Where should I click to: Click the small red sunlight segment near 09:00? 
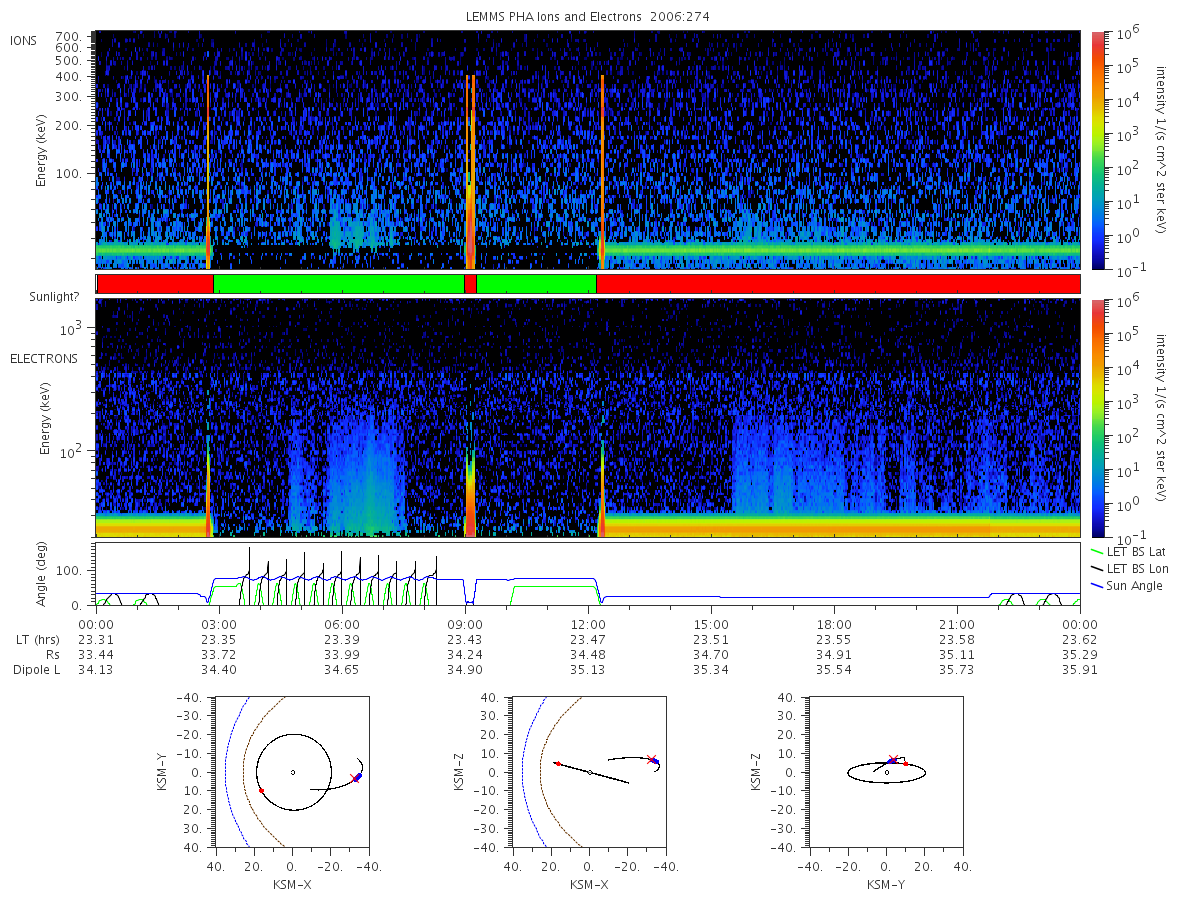click(470, 284)
